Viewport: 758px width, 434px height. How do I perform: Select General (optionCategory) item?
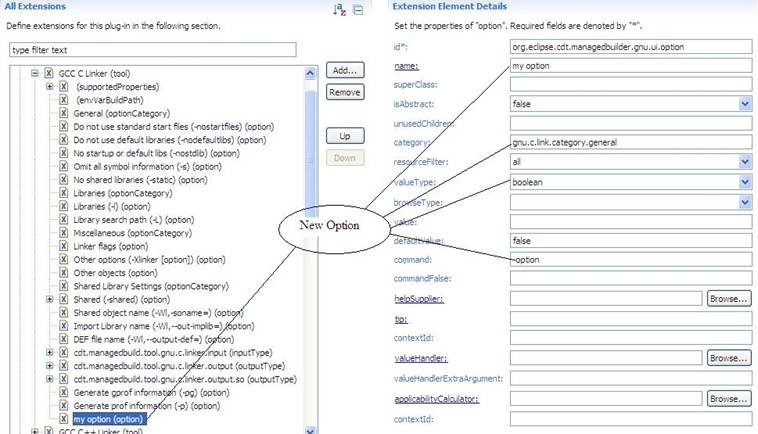[122, 114]
